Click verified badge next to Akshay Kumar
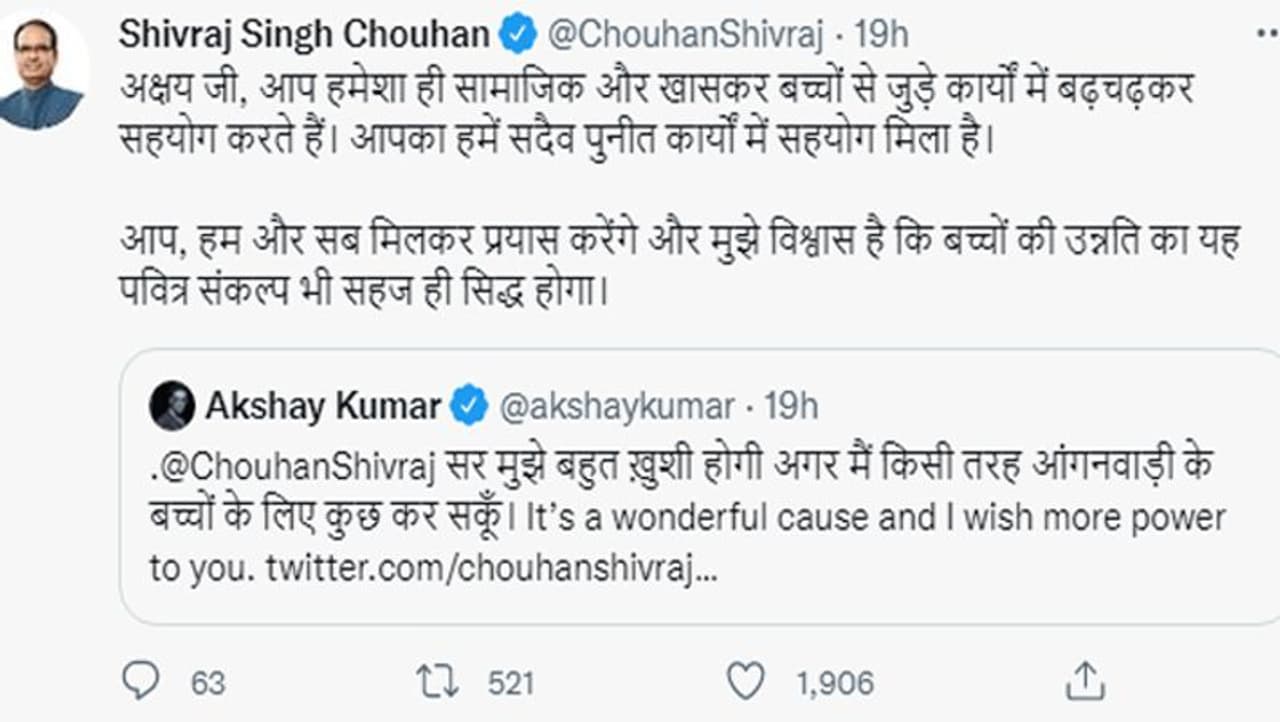 pyautogui.click(x=469, y=406)
